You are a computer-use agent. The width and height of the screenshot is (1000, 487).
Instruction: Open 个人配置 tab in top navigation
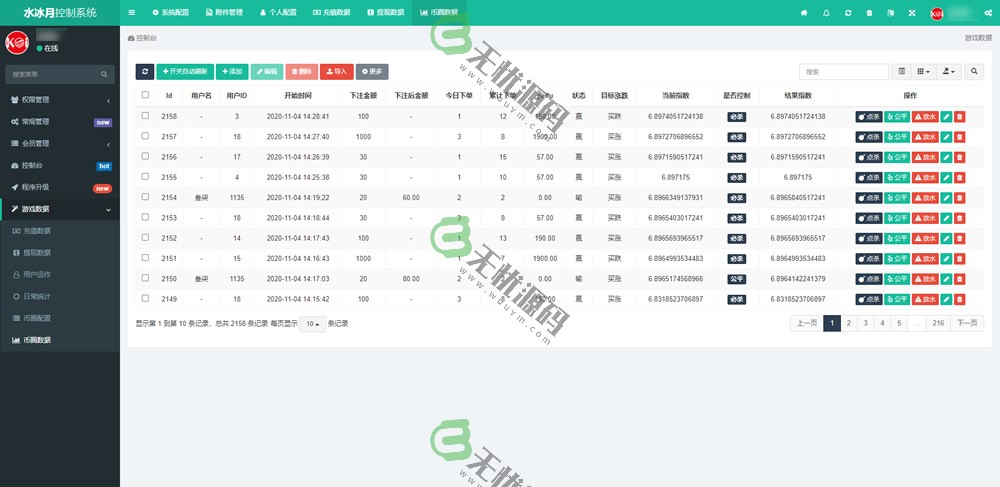[x=278, y=13]
